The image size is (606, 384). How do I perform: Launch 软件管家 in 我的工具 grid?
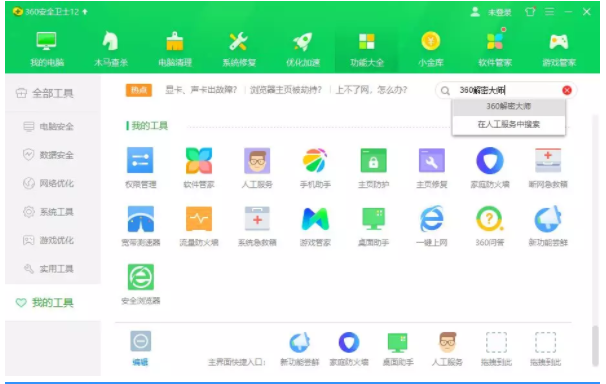[x=199, y=167]
